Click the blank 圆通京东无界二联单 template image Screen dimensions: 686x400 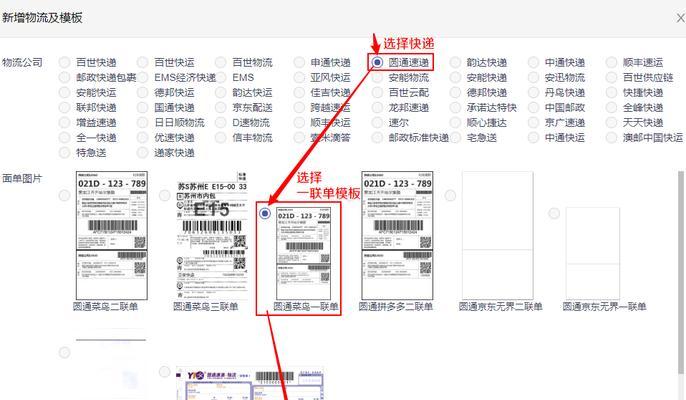pyautogui.click(x=498, y=235)
